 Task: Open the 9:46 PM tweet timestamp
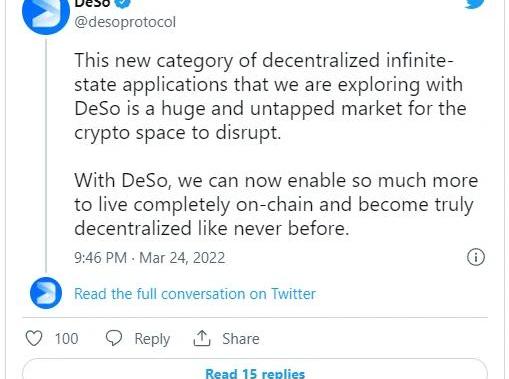[100, 258]
